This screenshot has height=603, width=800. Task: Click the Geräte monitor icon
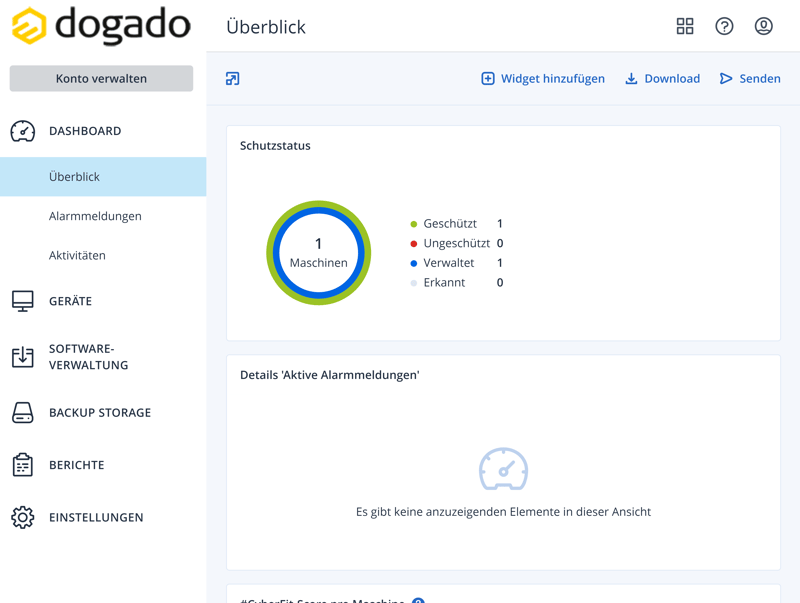click(23, 301)
